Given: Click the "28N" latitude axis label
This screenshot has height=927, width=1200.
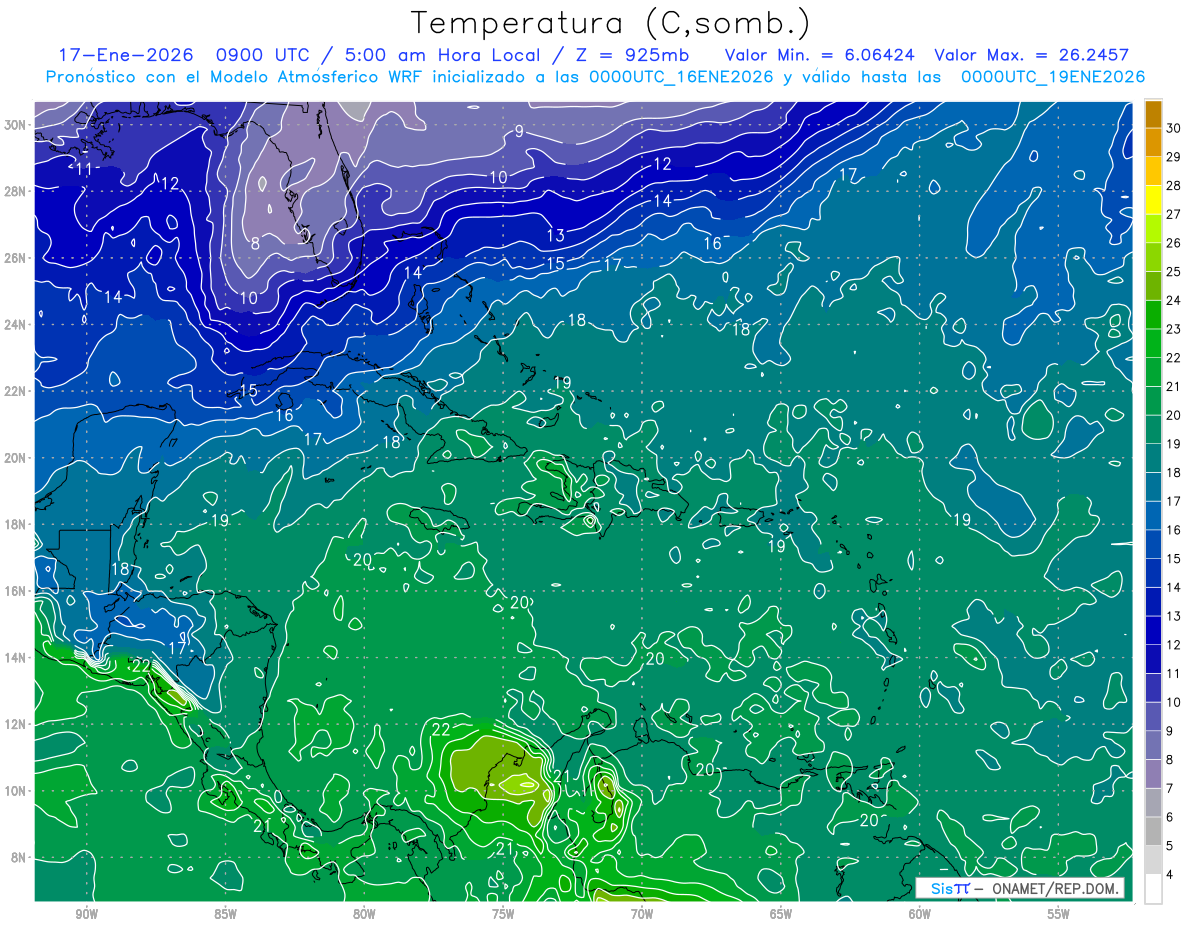Looking at the screenshot, I should coord(17,192).
